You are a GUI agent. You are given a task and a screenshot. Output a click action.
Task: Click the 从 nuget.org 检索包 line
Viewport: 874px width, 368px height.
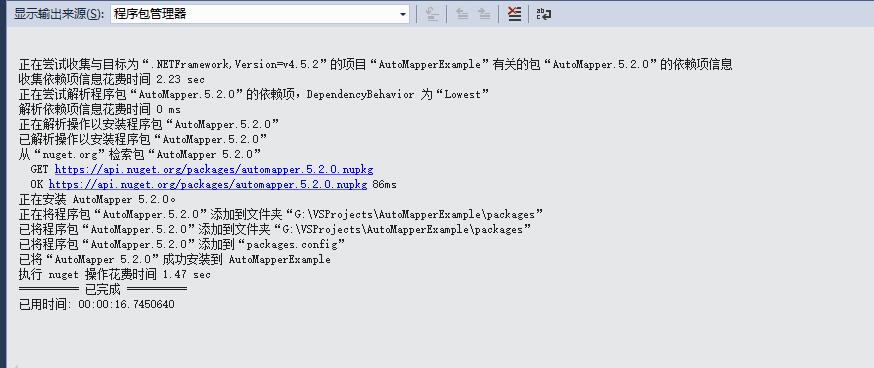(140, 154)
